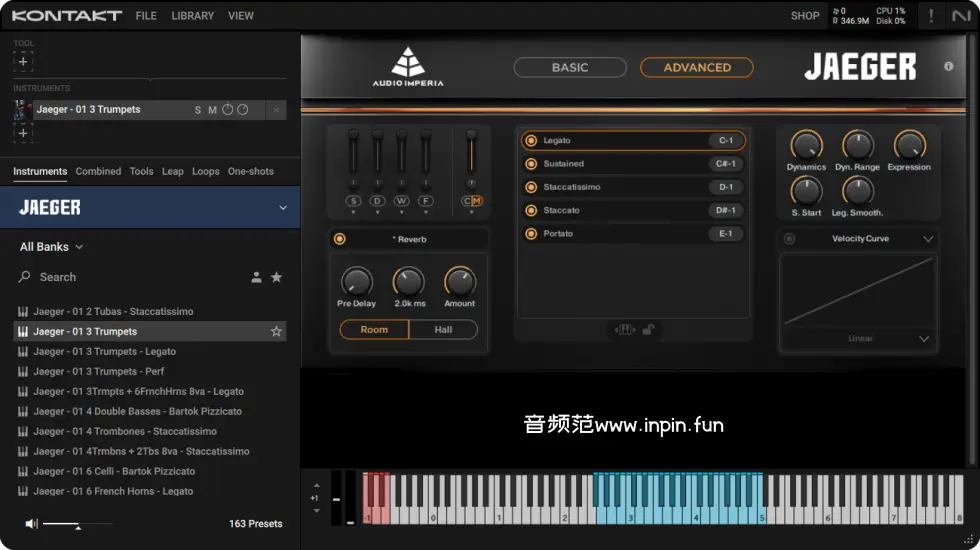Select the Room reverb type
The width and height of the screenshot is (980, 550).
click(x=374, y=329)
